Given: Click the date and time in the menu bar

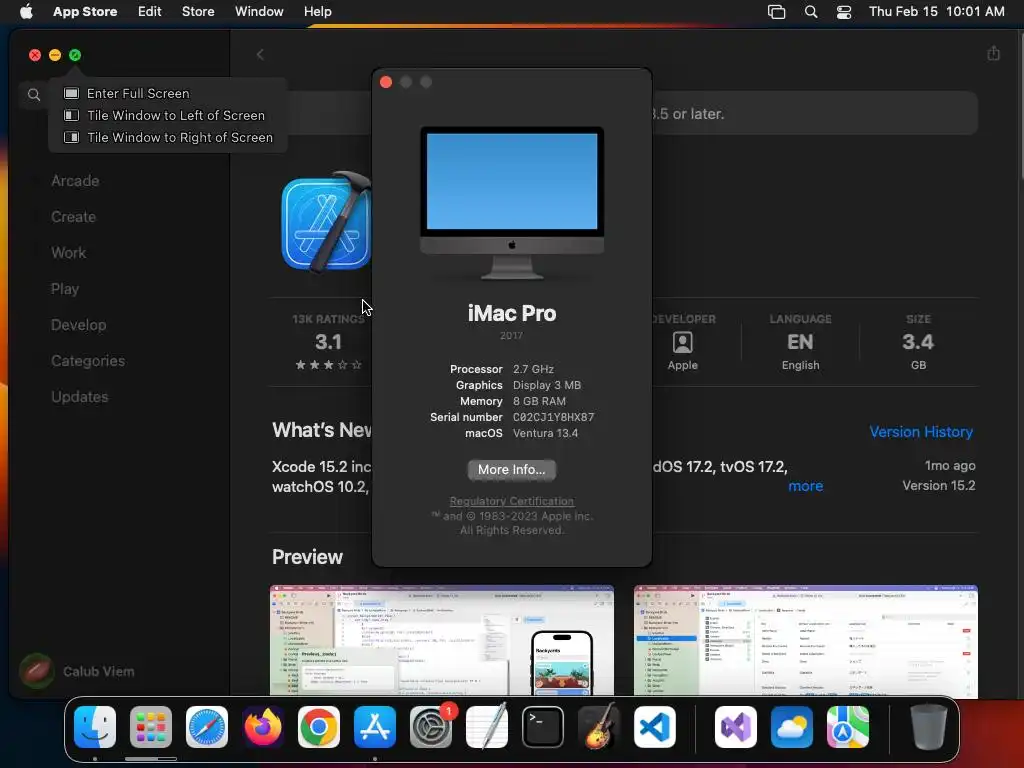Looking at the screenshot, I should (936, 11).
